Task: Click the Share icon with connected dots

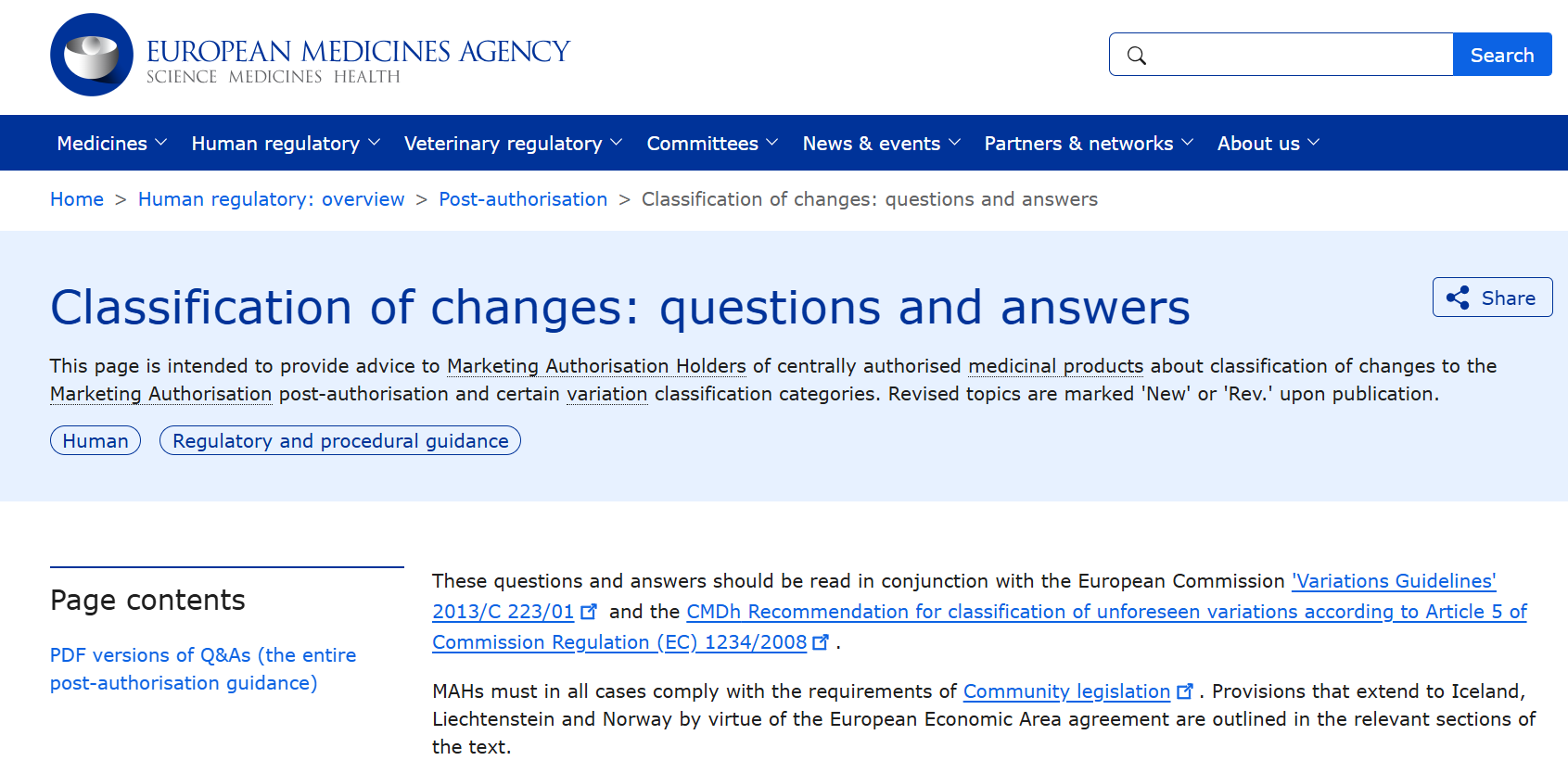Action: (1459, 297)
